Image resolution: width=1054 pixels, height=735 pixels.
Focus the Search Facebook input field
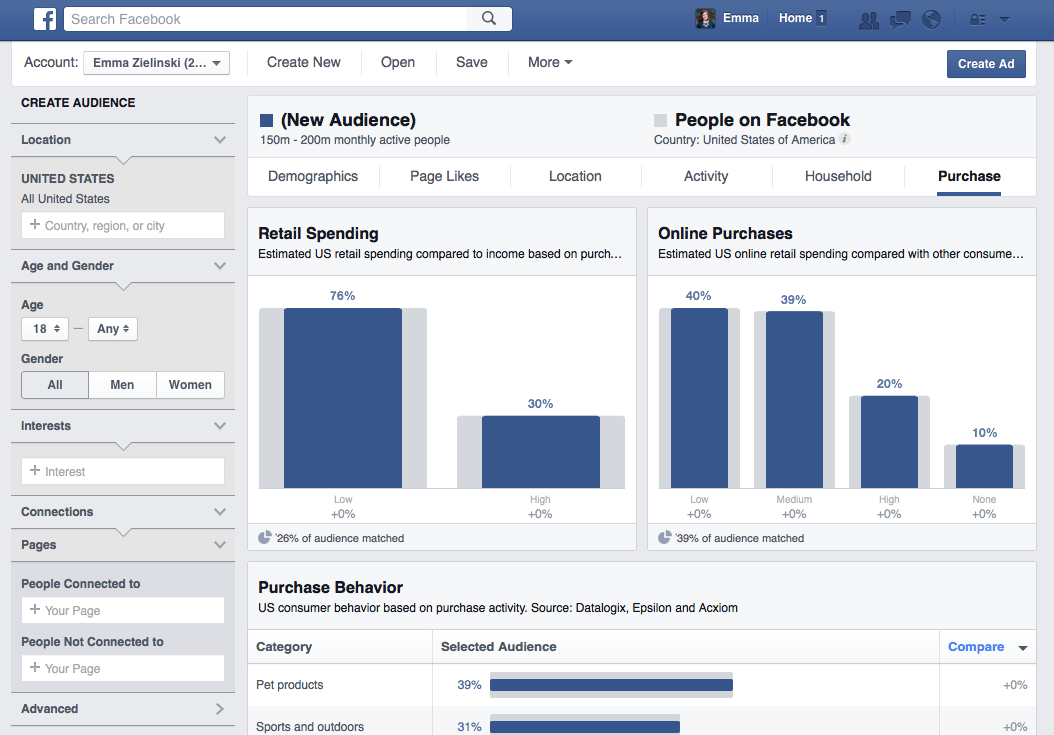pos(265,19)
